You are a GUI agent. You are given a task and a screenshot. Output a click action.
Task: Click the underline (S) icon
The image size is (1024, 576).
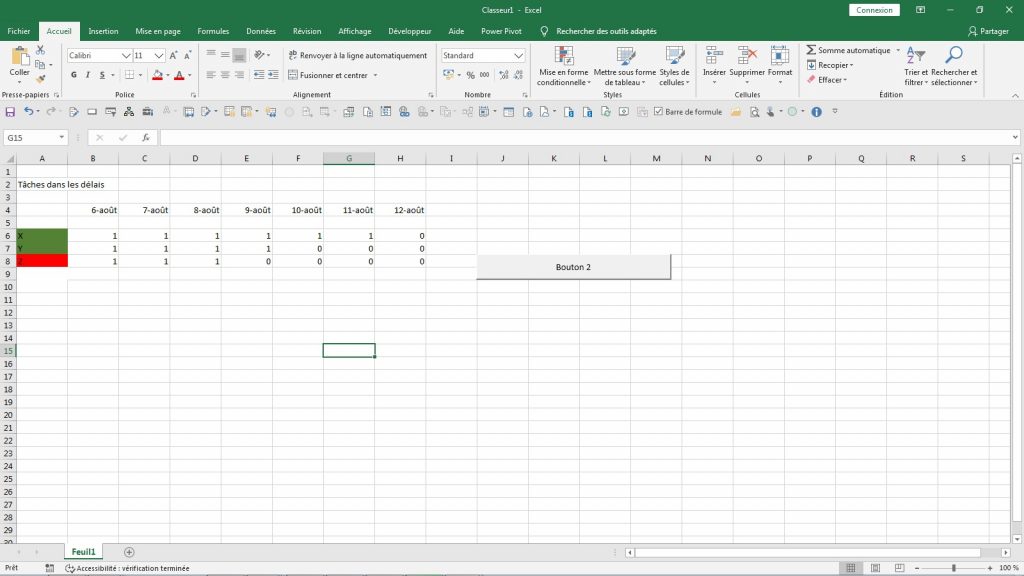click(x=103, y=75)
